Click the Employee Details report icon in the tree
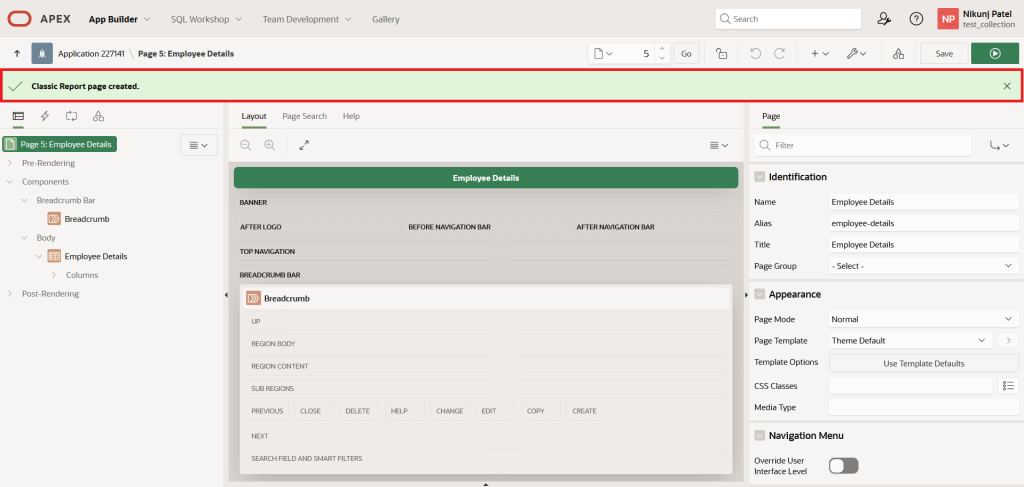 tap(54, 256)
